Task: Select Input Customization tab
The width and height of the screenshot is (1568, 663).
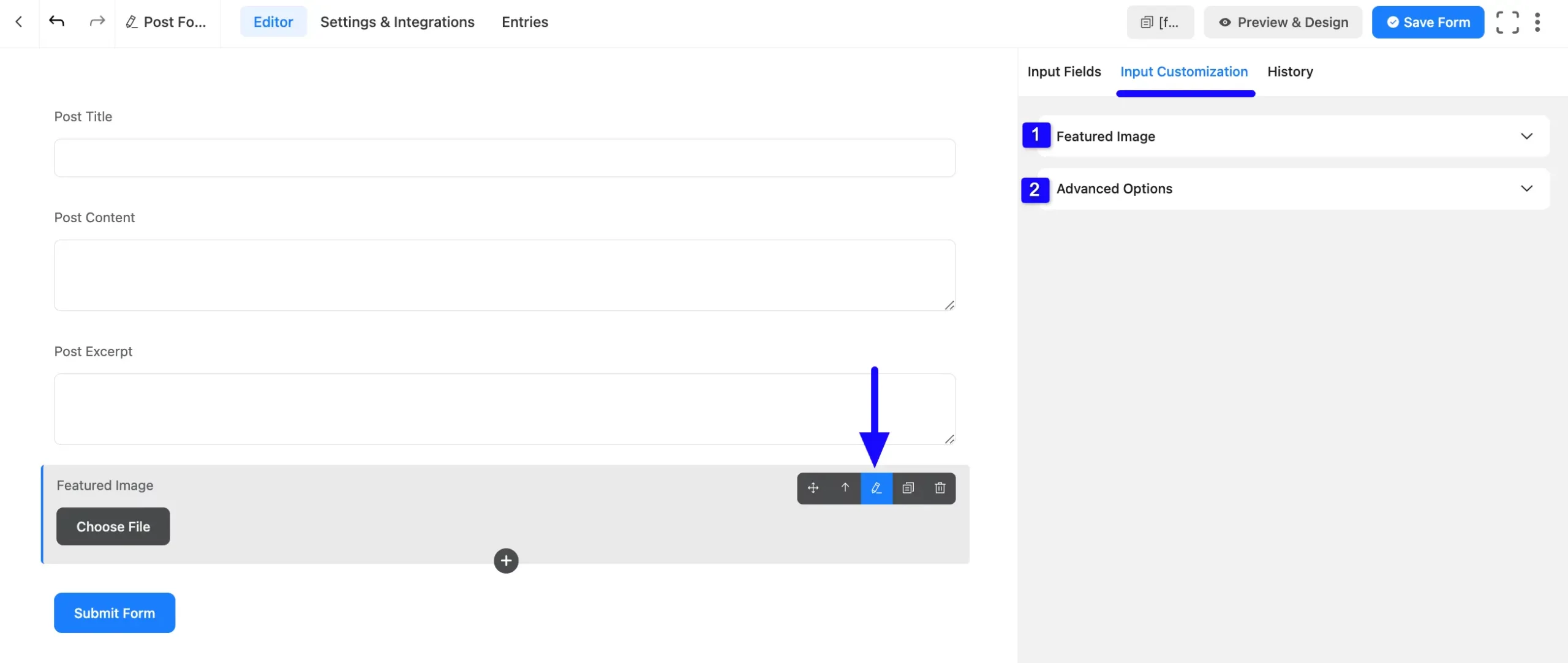Action: [1184, 72]
